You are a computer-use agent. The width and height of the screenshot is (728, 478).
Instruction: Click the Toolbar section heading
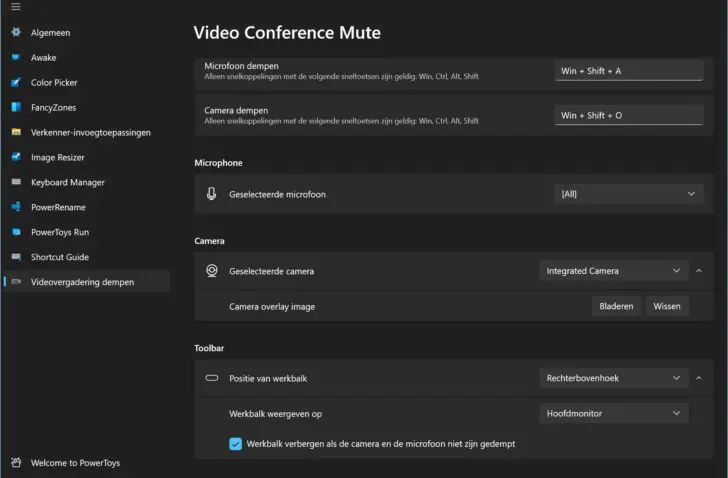(x=209, y=348)
